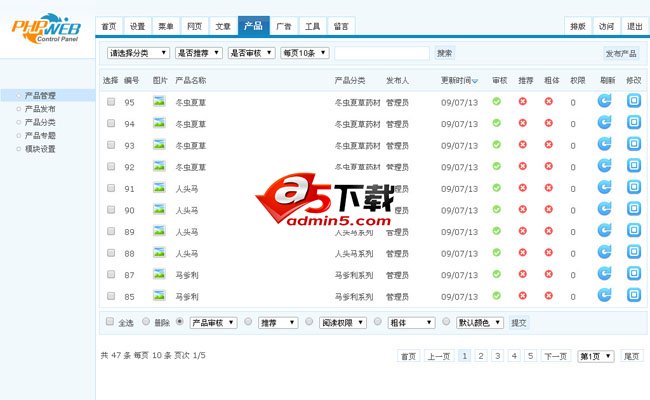Switch to the 设置 tab
This screenshot has height=400, width=650.
(137, 26)
